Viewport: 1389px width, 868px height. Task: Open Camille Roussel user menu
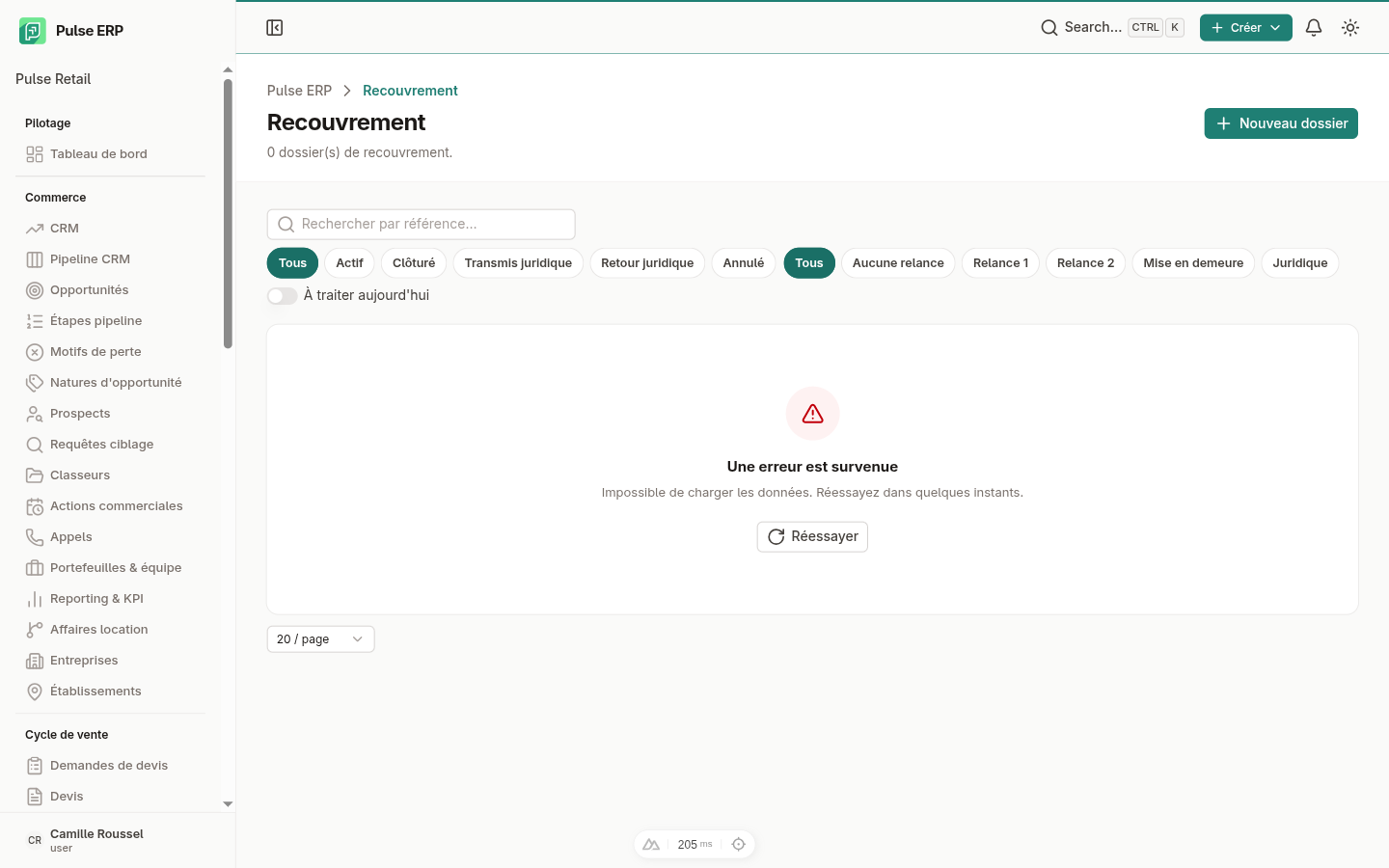coord(118,840)
